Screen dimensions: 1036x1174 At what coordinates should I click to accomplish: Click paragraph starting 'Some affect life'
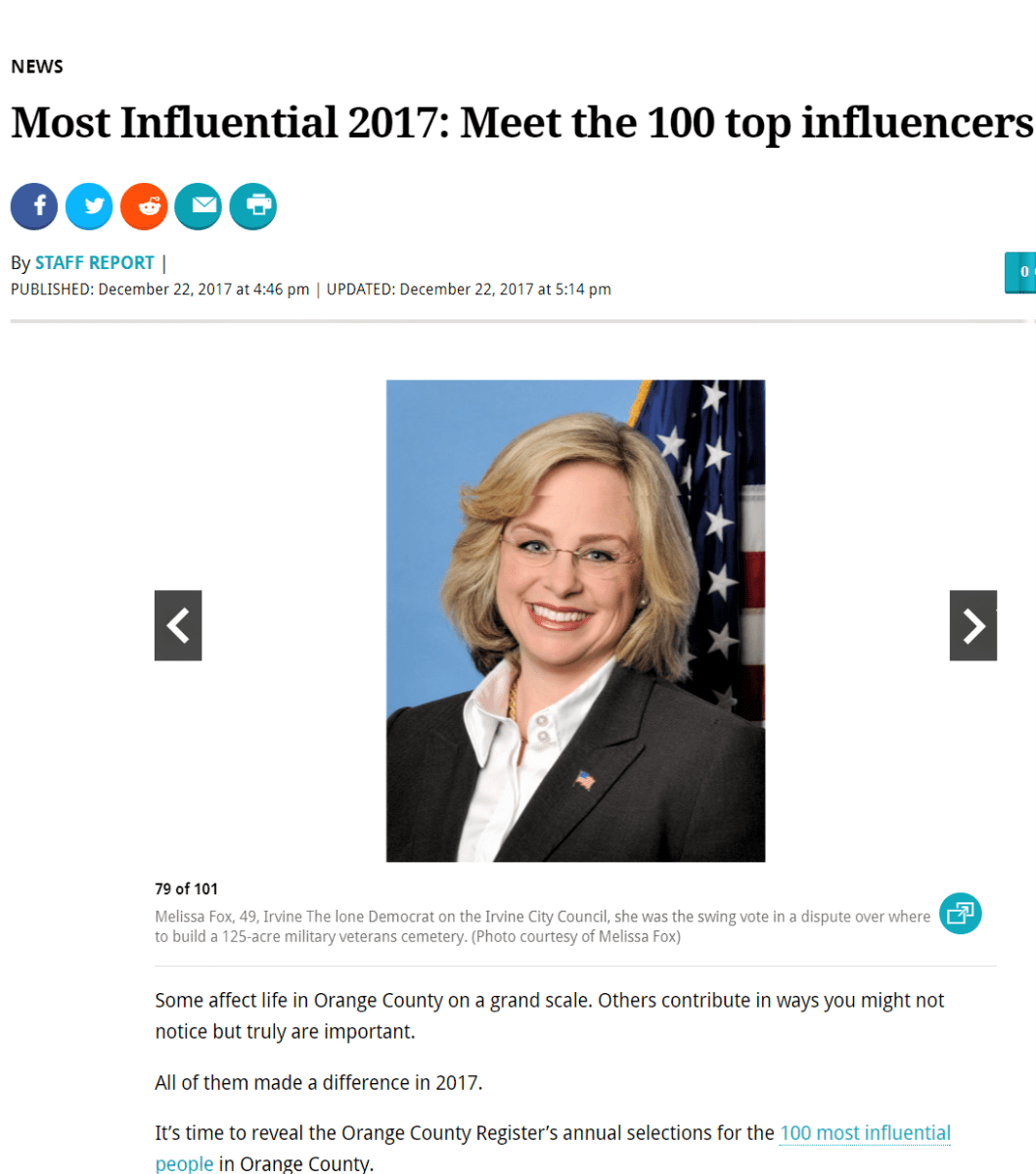coord(548,1016)
